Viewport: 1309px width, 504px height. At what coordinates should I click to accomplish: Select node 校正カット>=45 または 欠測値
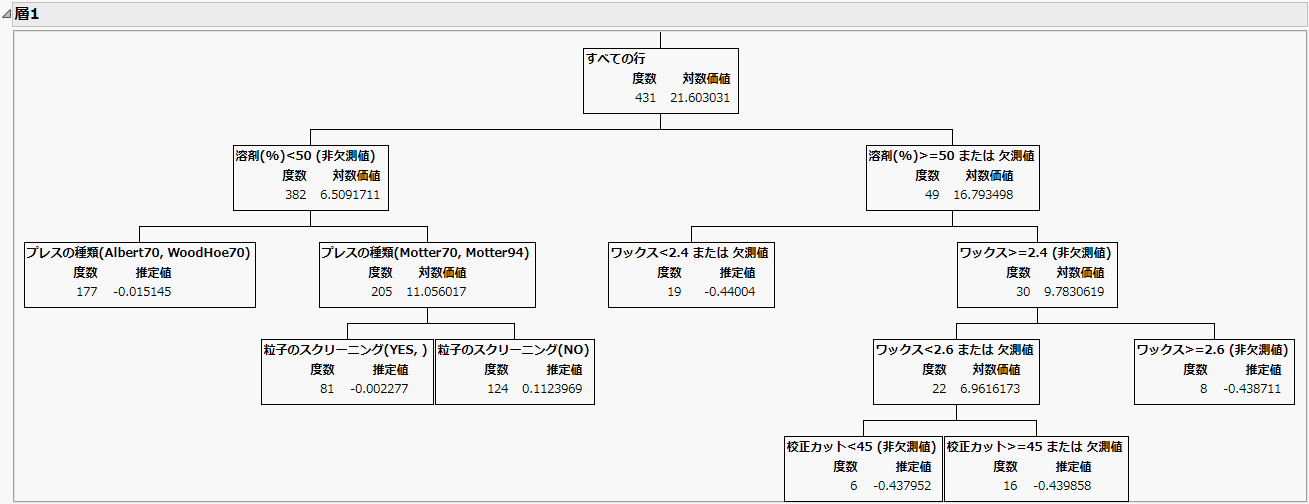[x=1034, y=446]
